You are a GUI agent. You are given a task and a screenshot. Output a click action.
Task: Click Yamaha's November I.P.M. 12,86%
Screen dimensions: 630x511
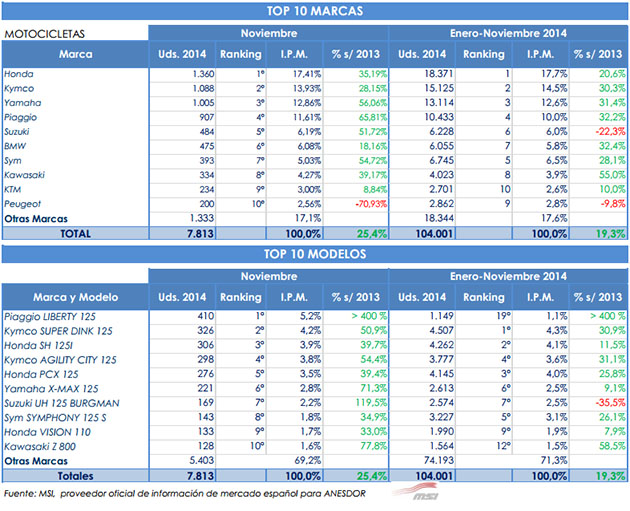coord(307,103)
